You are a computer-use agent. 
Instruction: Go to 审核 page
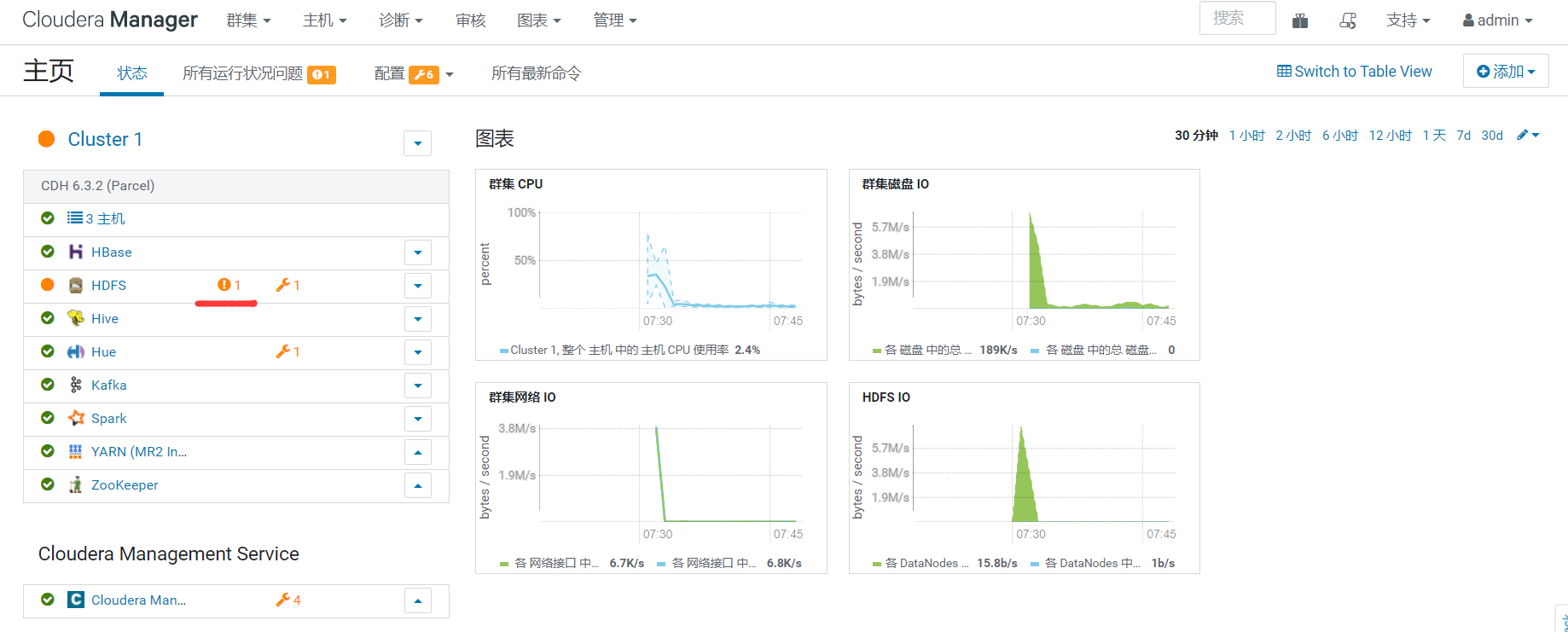(x=471, y=20)
